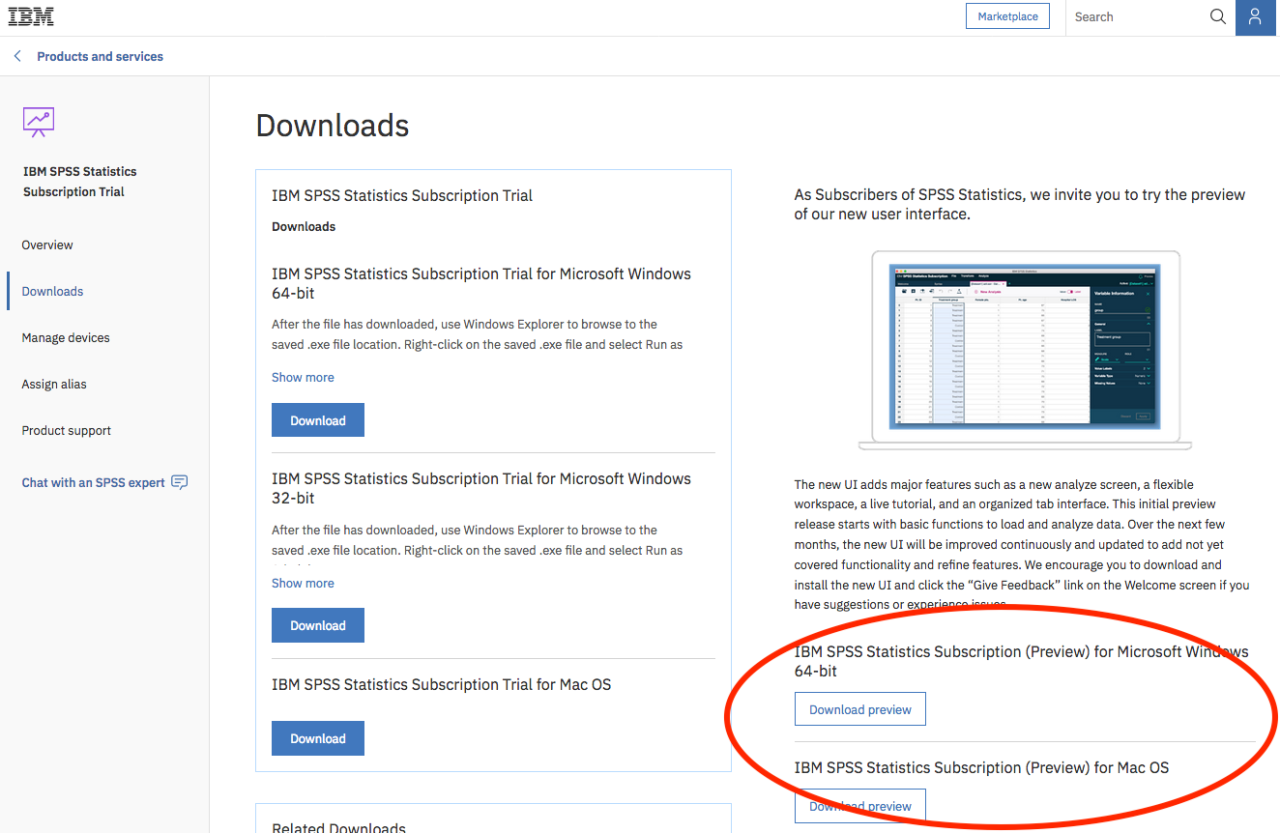Download preview for Mac OS
The width and height of the screenshot is (1280, 833).
(x=860, y=806)
